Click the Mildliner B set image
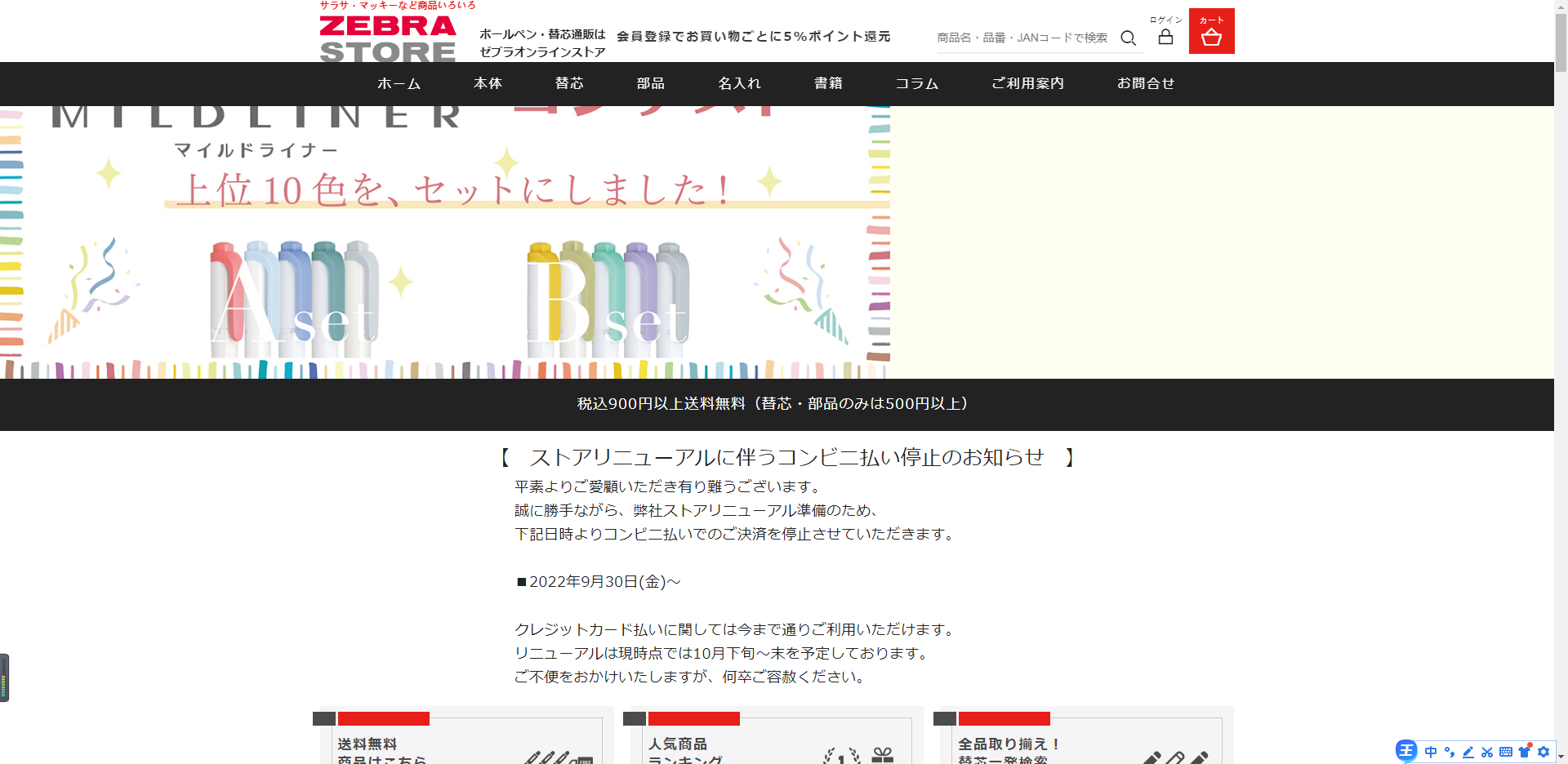This screenshot has height=764, width=1568. (x=608, y=299)
